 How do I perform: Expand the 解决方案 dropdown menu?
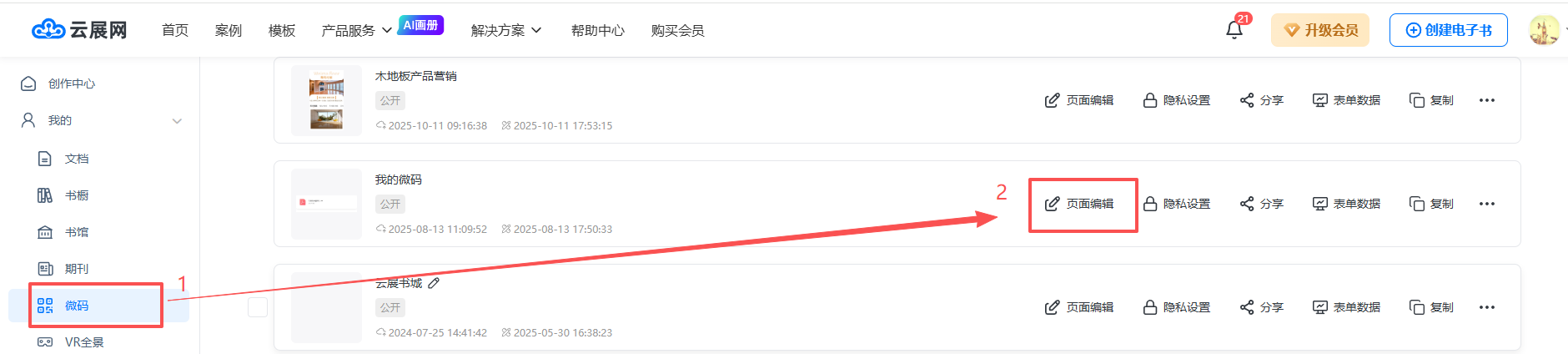505,31
